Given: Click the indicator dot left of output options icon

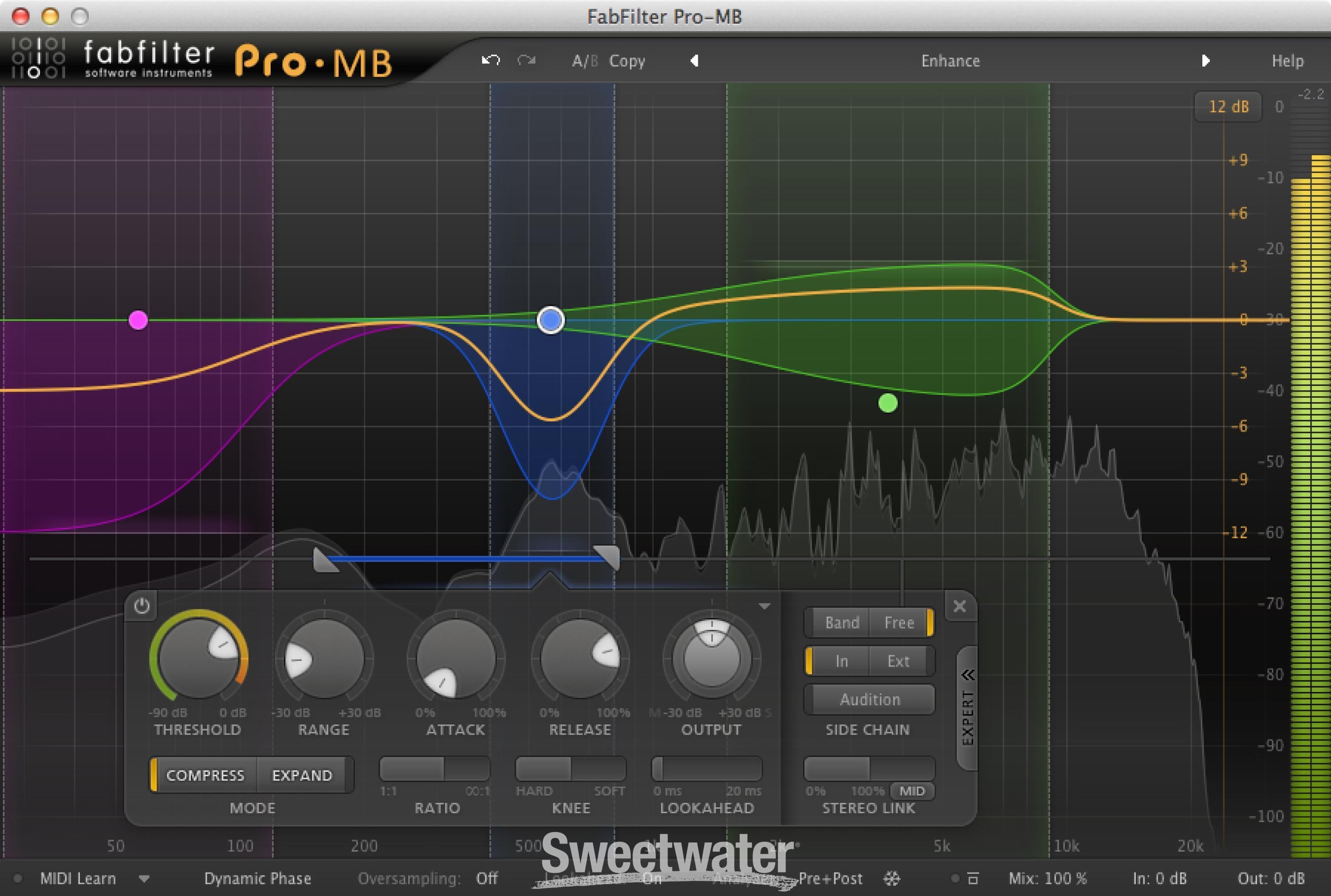Looking at the screenshot, I should (955, 878).
